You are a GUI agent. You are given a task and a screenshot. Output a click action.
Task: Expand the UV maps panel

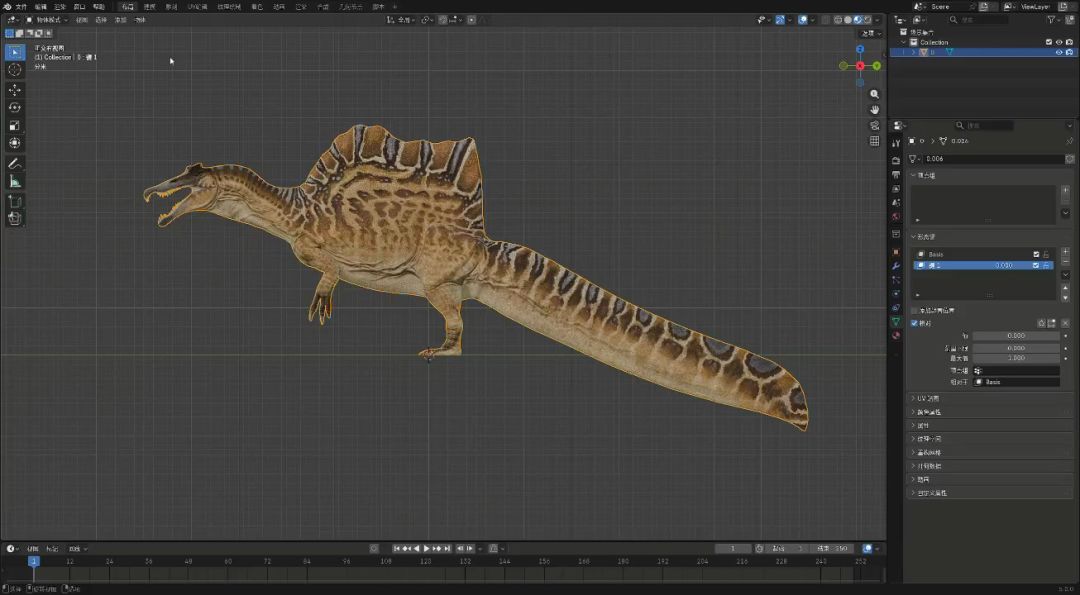(928, 398)
